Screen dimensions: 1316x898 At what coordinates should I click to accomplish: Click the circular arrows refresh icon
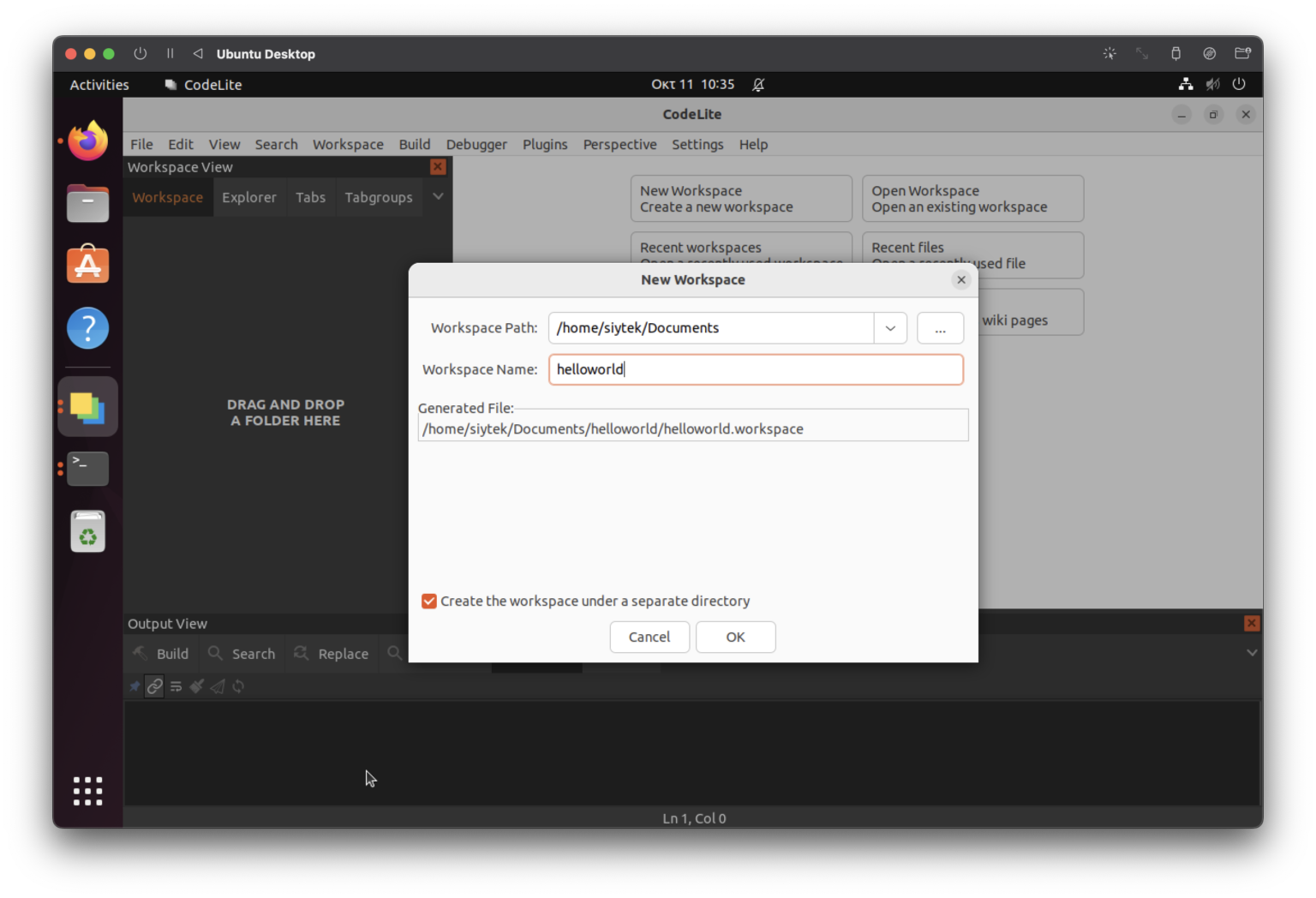click(238, 686)
